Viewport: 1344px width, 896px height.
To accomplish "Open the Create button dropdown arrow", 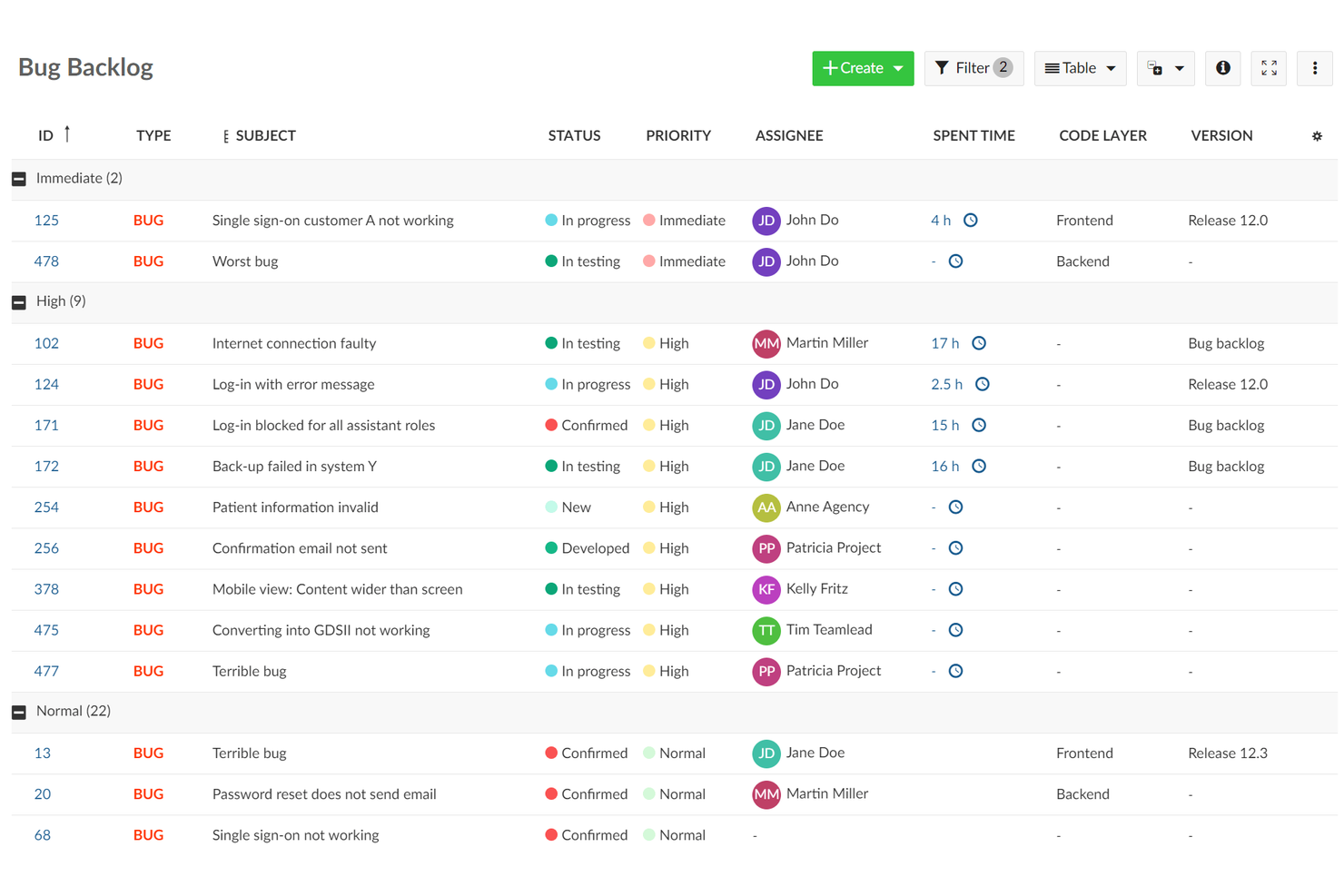I will (x=898, y=68).
